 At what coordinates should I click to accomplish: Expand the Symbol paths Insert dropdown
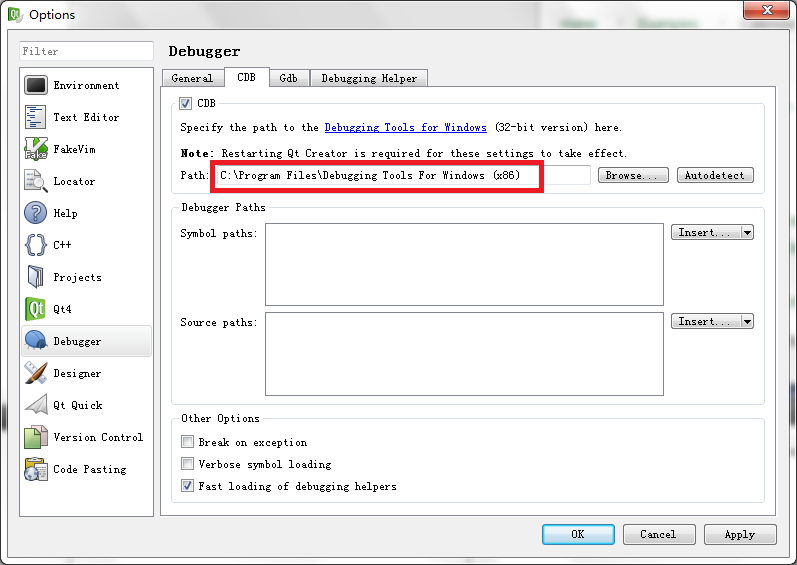(747, 232)
